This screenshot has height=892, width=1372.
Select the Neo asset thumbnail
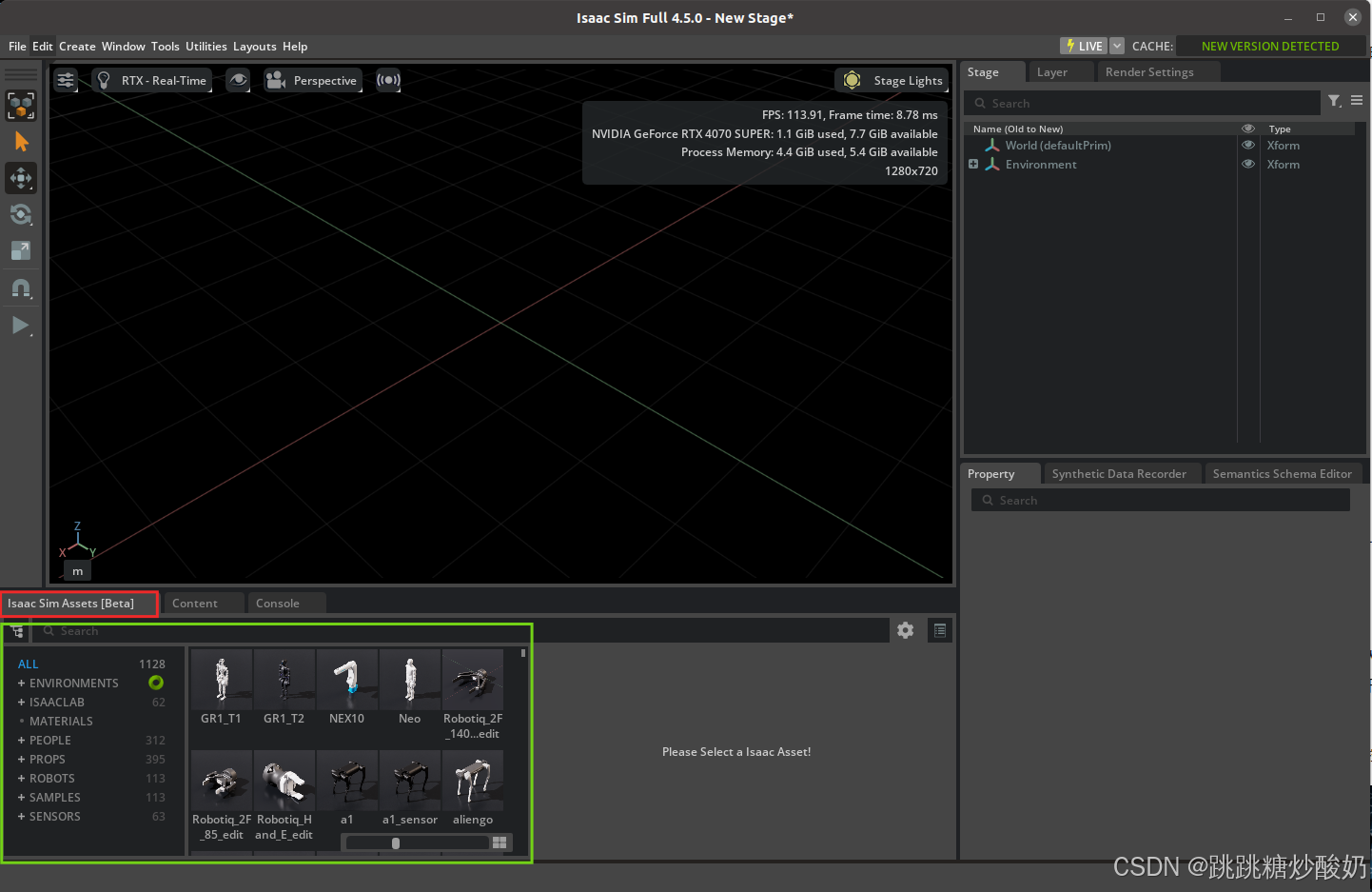tap(409, 680)
